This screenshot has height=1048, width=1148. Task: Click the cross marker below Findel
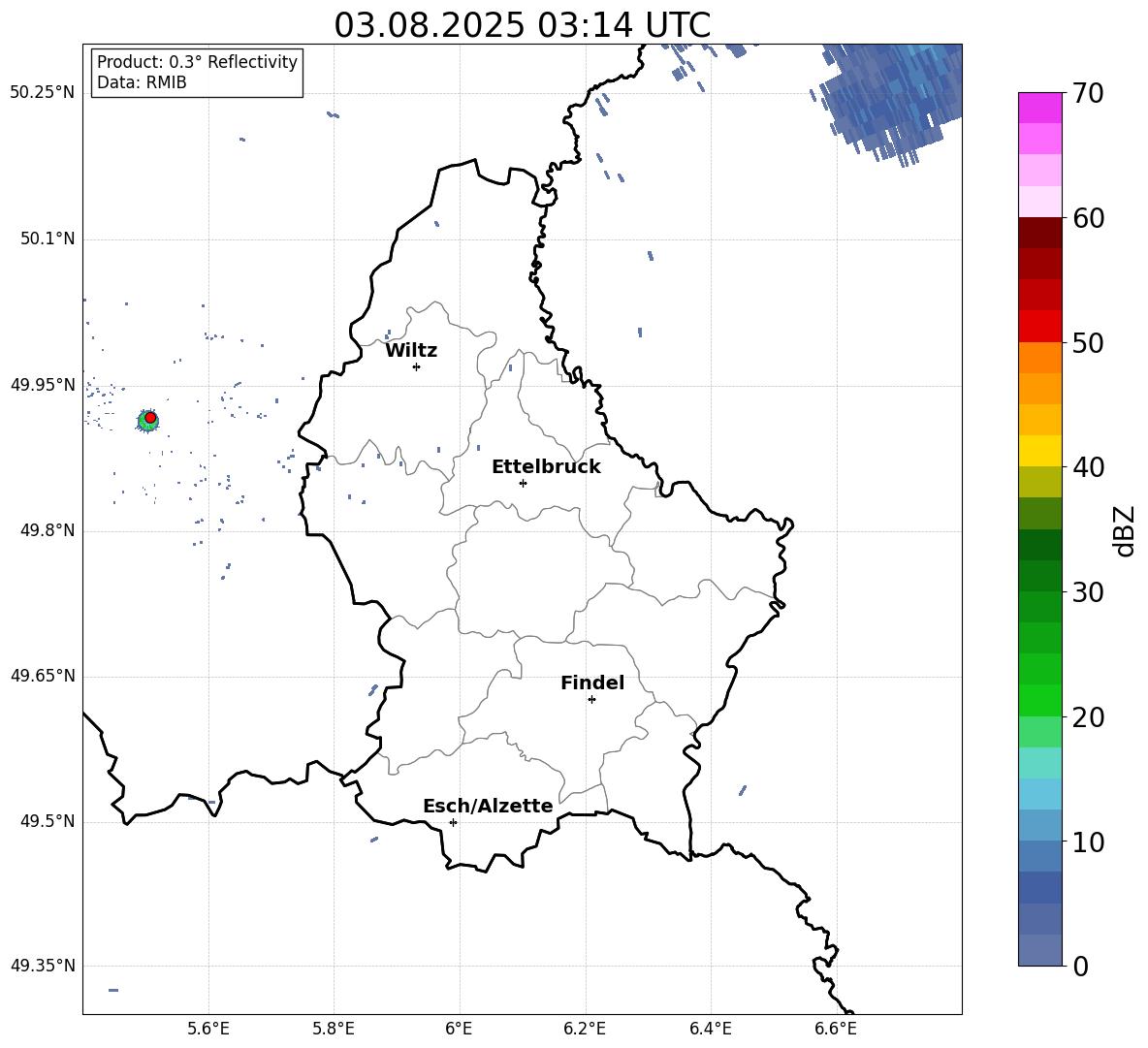click(591, 700)
